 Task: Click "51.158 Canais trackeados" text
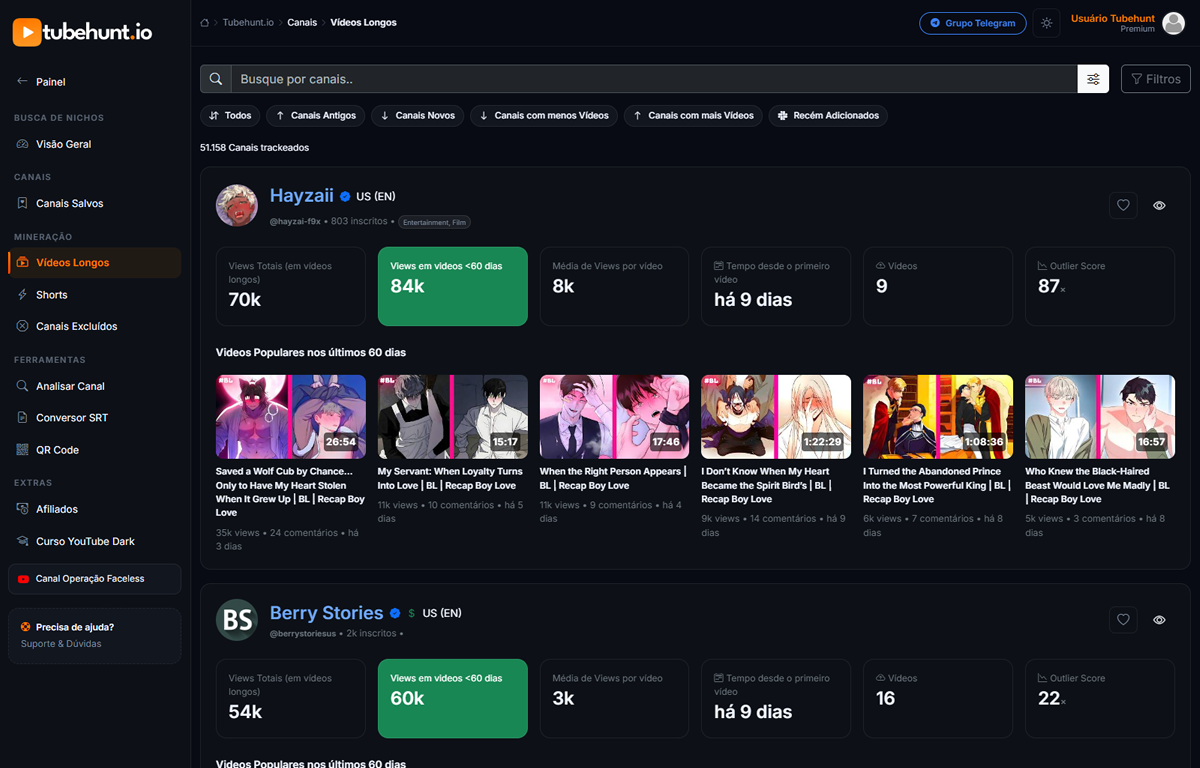tap(255, 147)
